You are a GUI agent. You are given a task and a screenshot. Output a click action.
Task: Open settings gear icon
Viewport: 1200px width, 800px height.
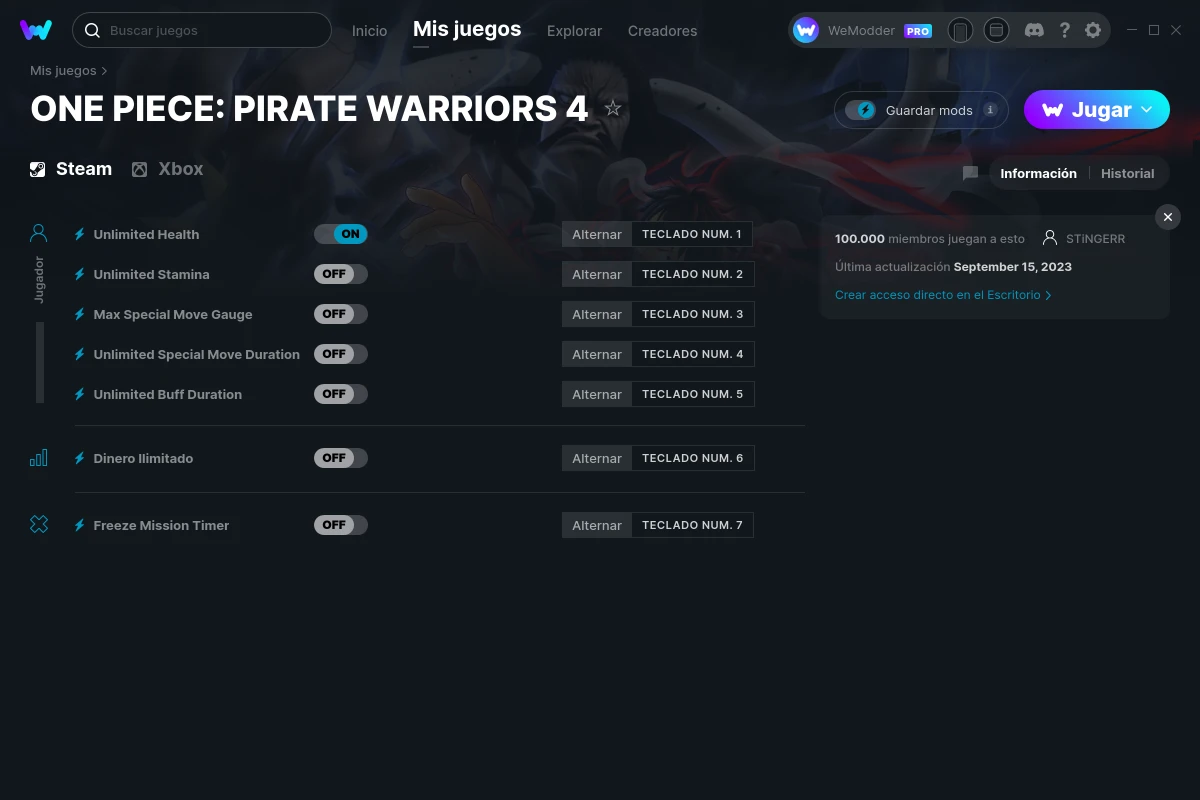tap(1093, 30)
